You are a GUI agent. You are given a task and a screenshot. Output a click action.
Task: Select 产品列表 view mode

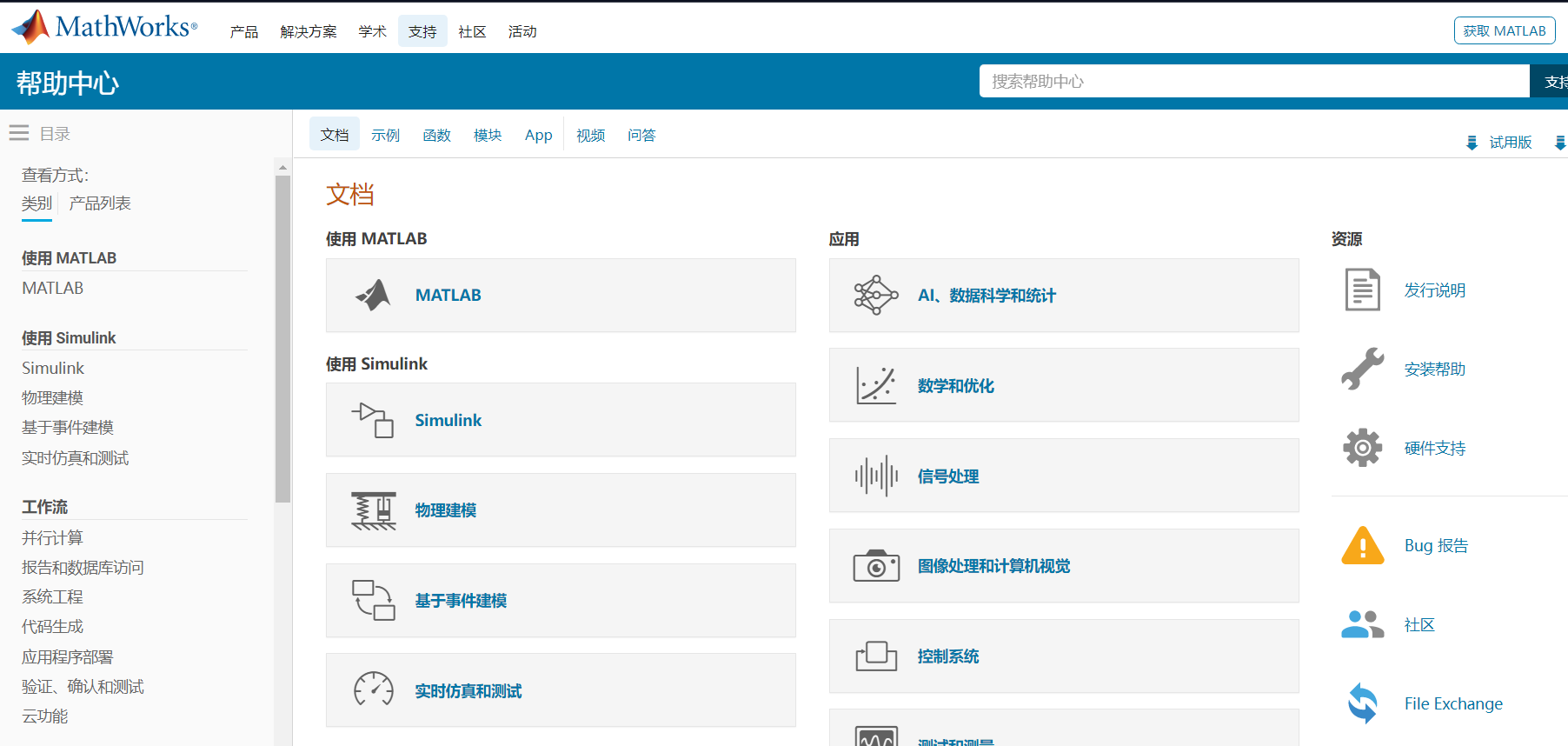pos(100,203)
